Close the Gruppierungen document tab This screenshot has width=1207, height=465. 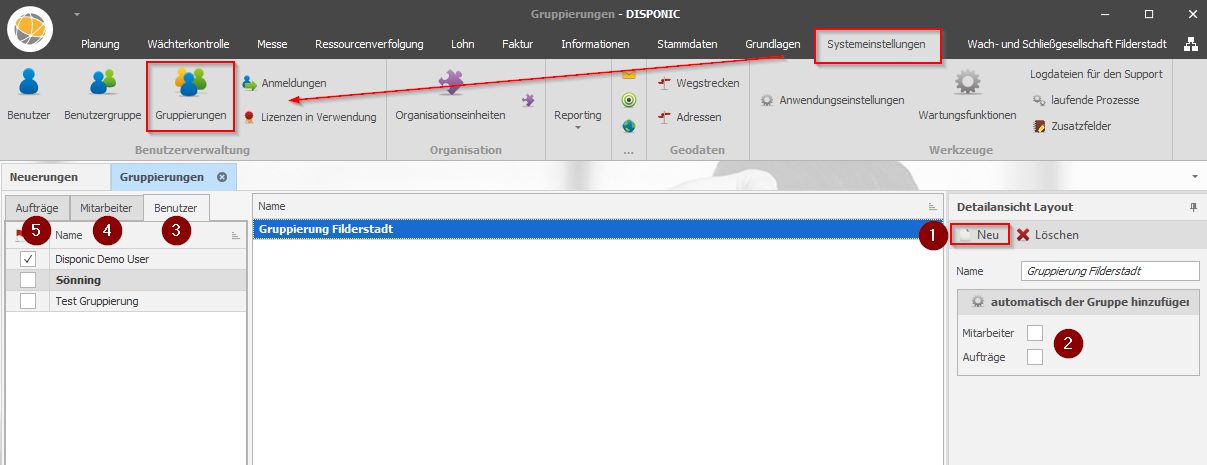click(222, 177)
